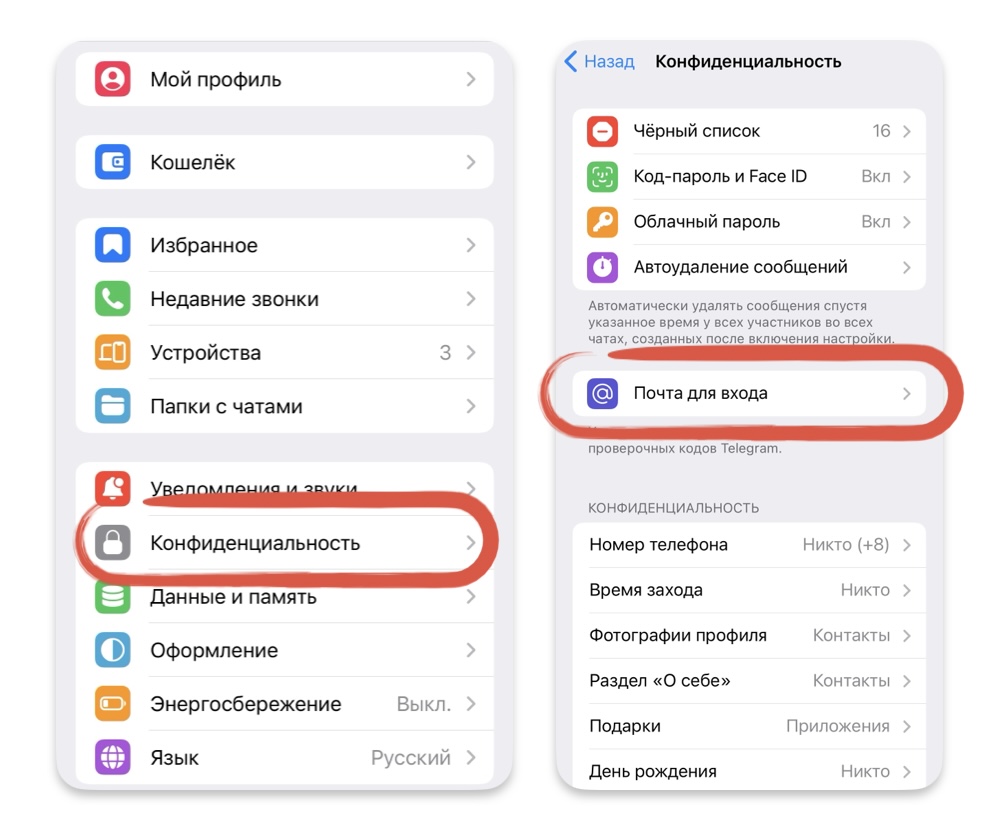Open Конфиденциальность in the settings list
Viewport: 1001px width, 833px height.
pos(285,543)
